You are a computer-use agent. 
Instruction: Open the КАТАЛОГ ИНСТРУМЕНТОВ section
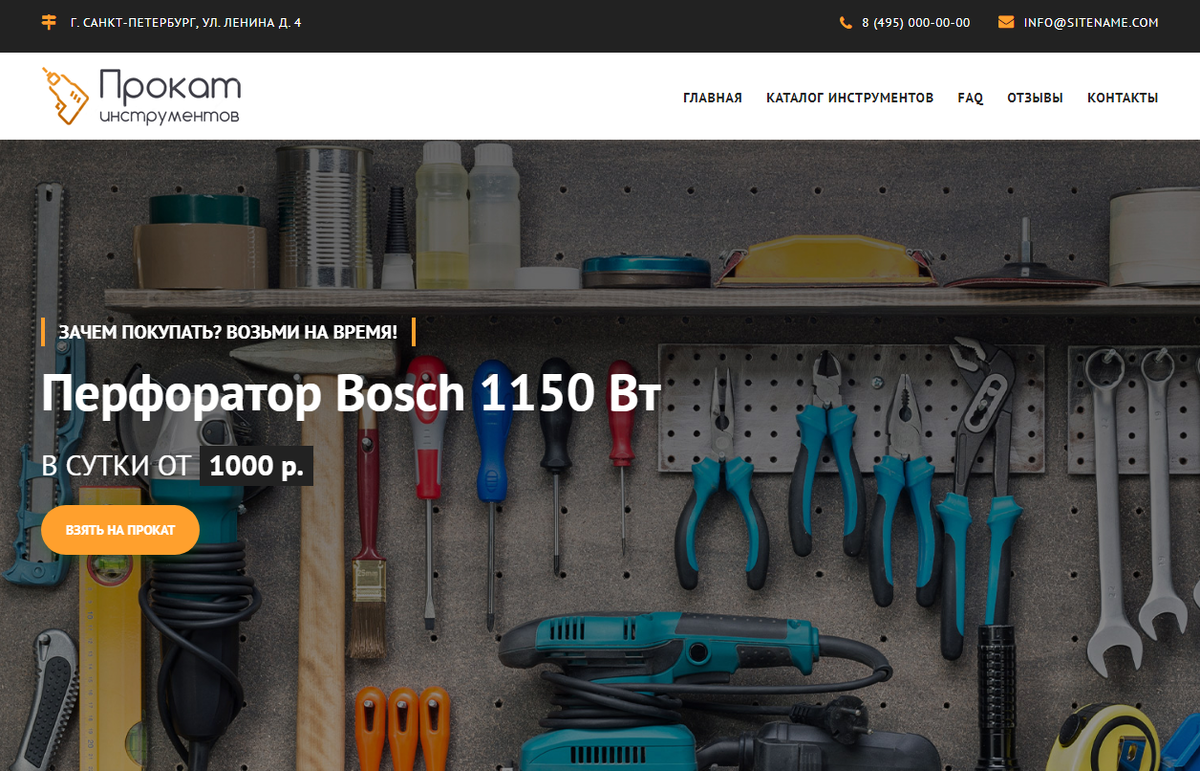[x=849, y=98]
